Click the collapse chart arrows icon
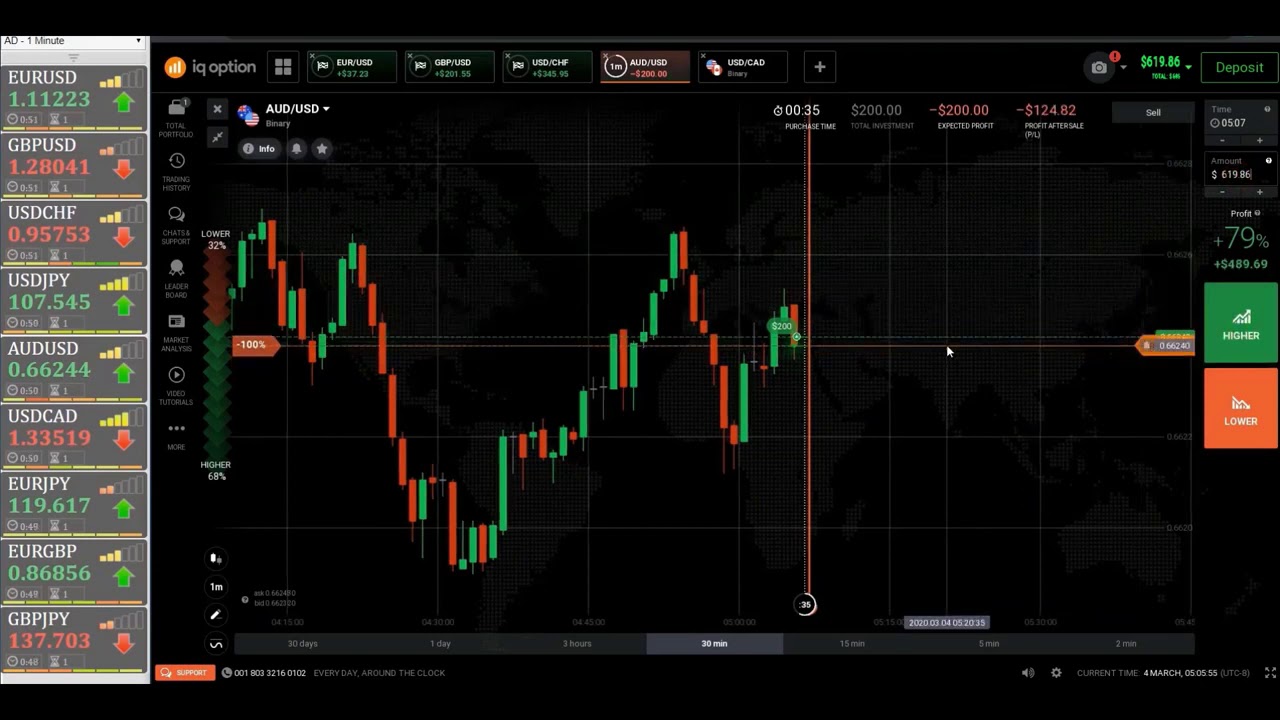 (217, 137)
